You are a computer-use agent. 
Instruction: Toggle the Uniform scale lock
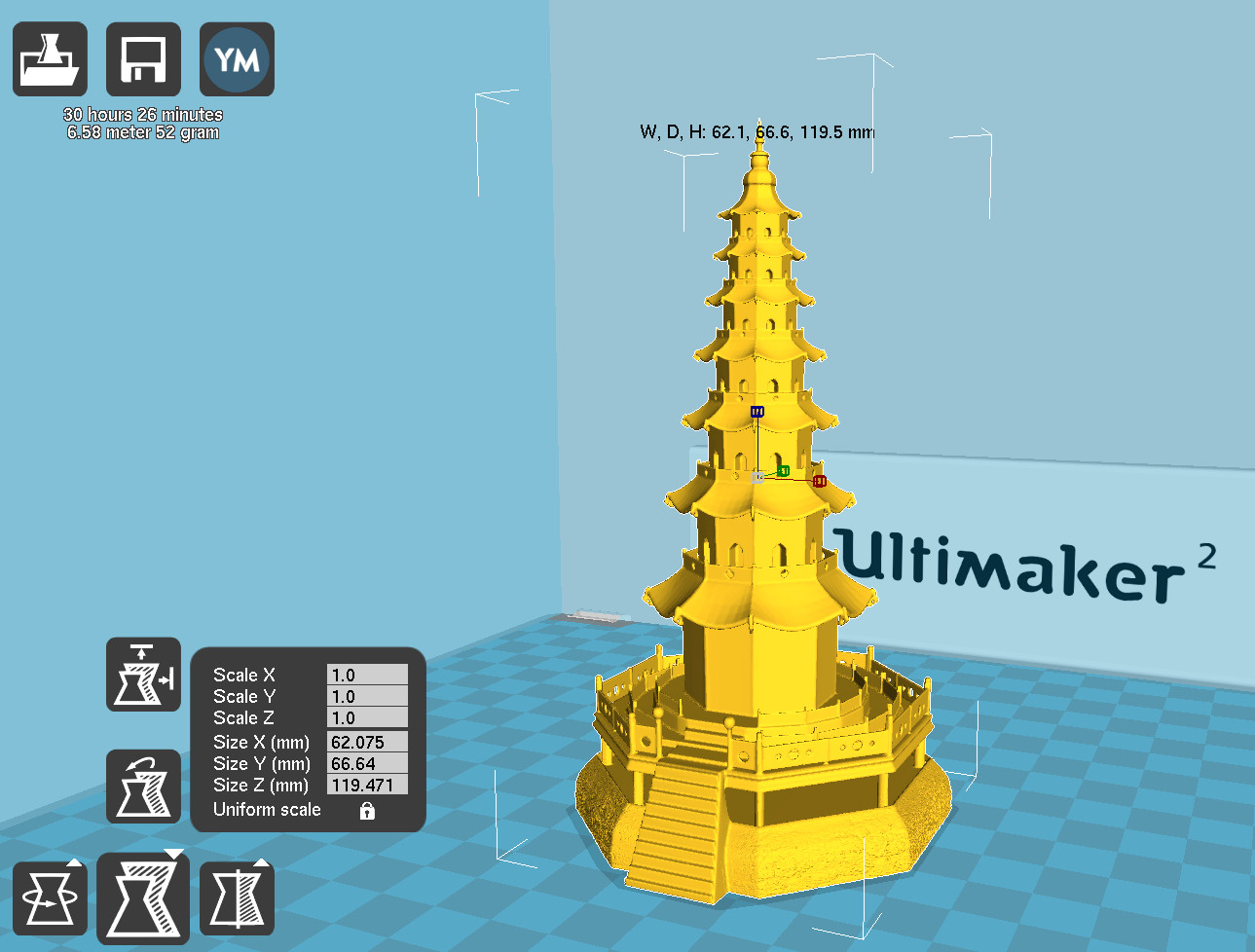[367, 810]
